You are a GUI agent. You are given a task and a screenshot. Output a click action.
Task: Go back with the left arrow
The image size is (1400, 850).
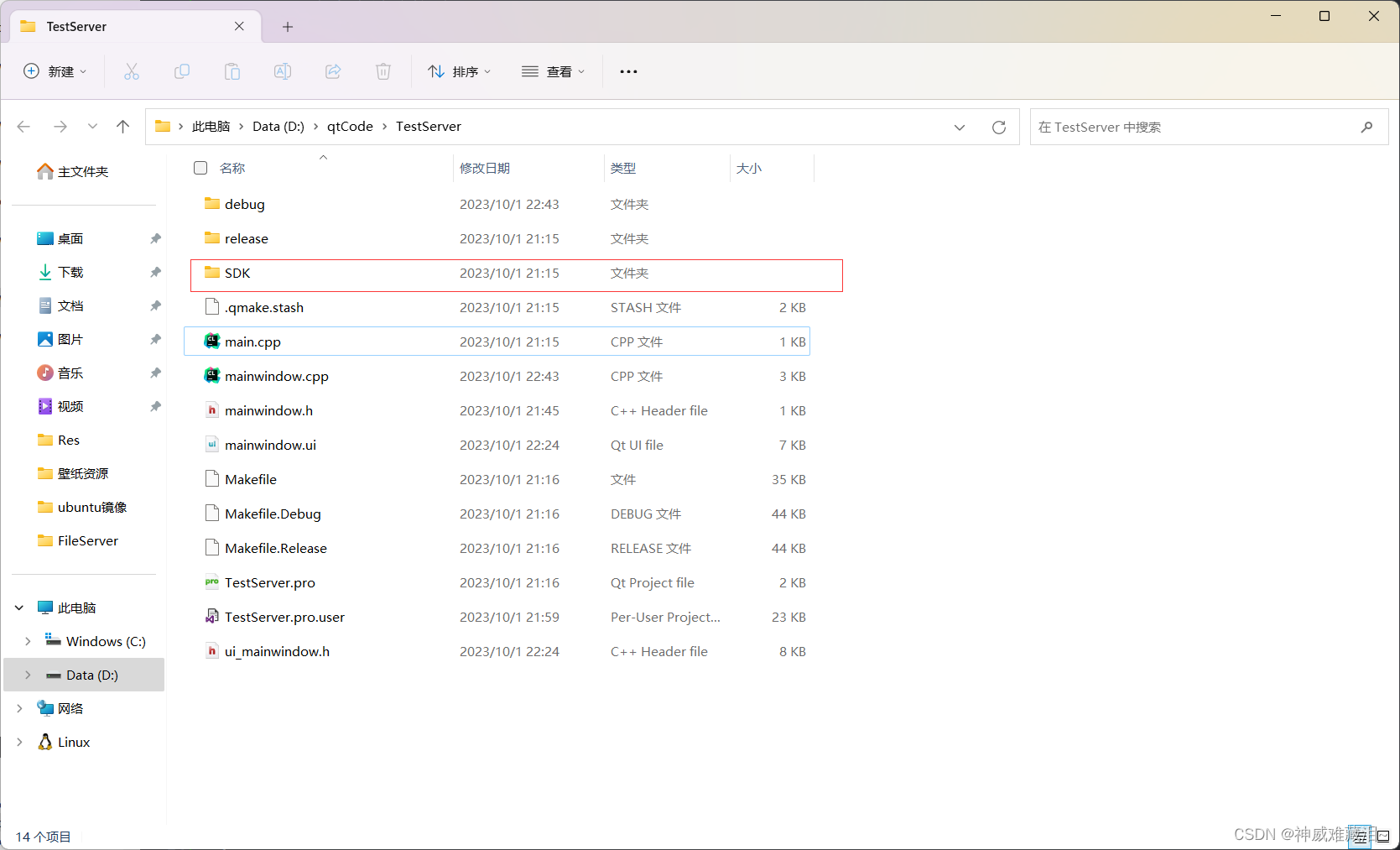tap(23, 127)
